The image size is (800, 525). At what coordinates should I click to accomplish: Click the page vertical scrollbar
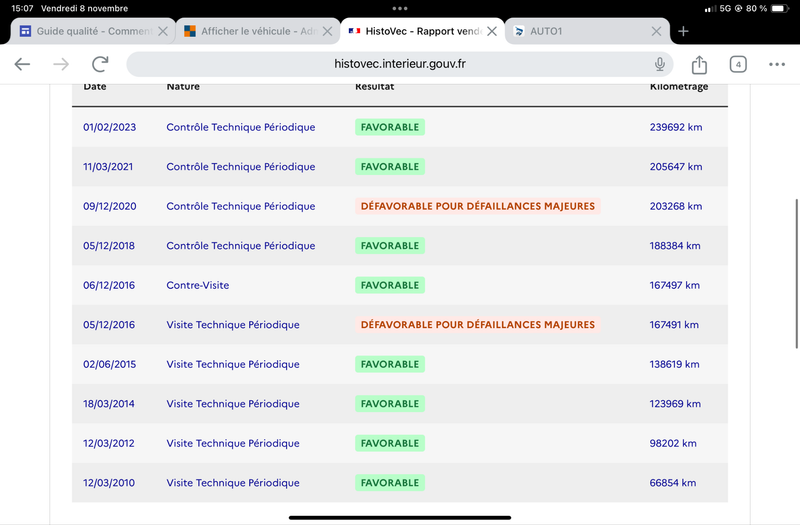click(x=796, y=273)
